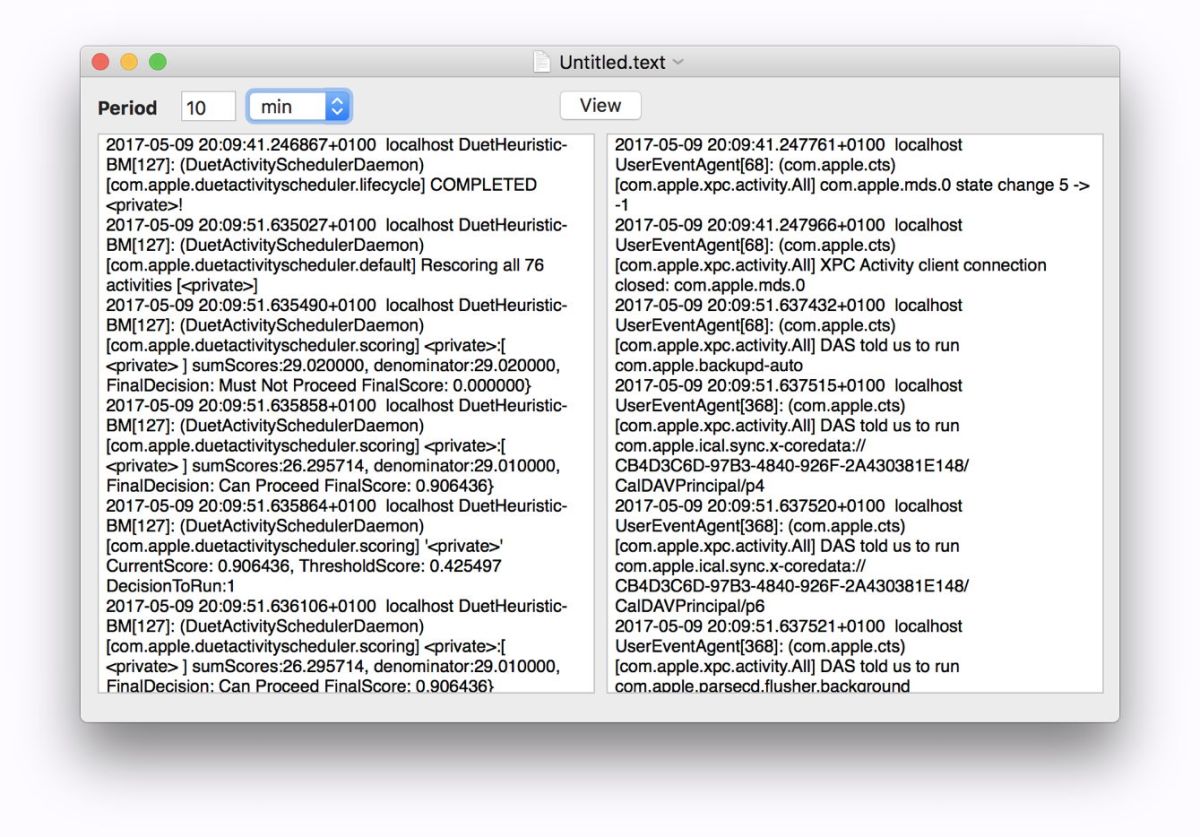Click 'Rescoring all 76' in the left pane
This screenshot has width=1200, height=837.
coord(482,265)
